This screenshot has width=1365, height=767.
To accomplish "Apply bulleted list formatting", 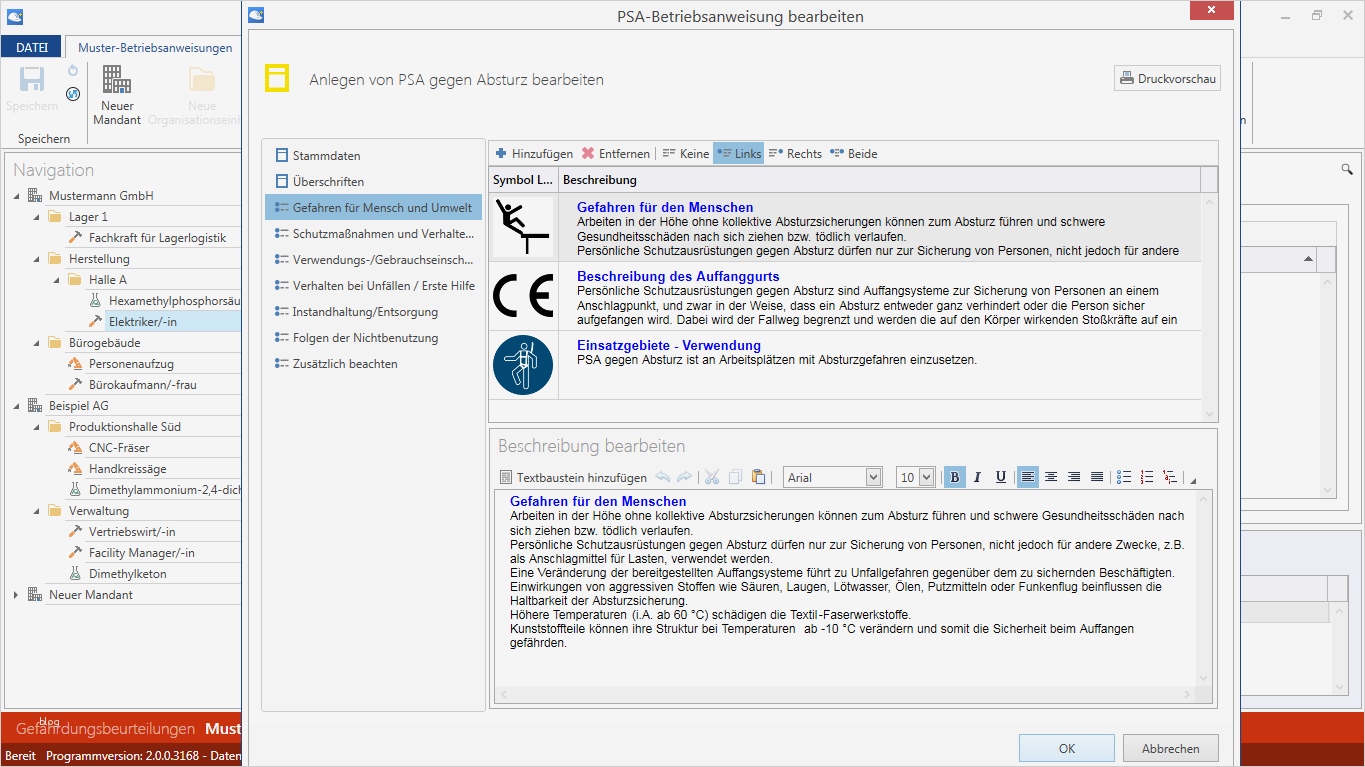I will [x=1124, y=477].
